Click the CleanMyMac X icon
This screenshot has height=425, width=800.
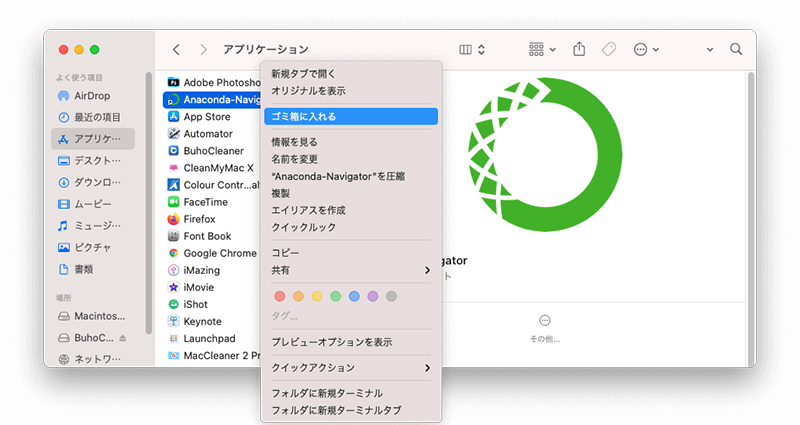[x=173, y=168]
